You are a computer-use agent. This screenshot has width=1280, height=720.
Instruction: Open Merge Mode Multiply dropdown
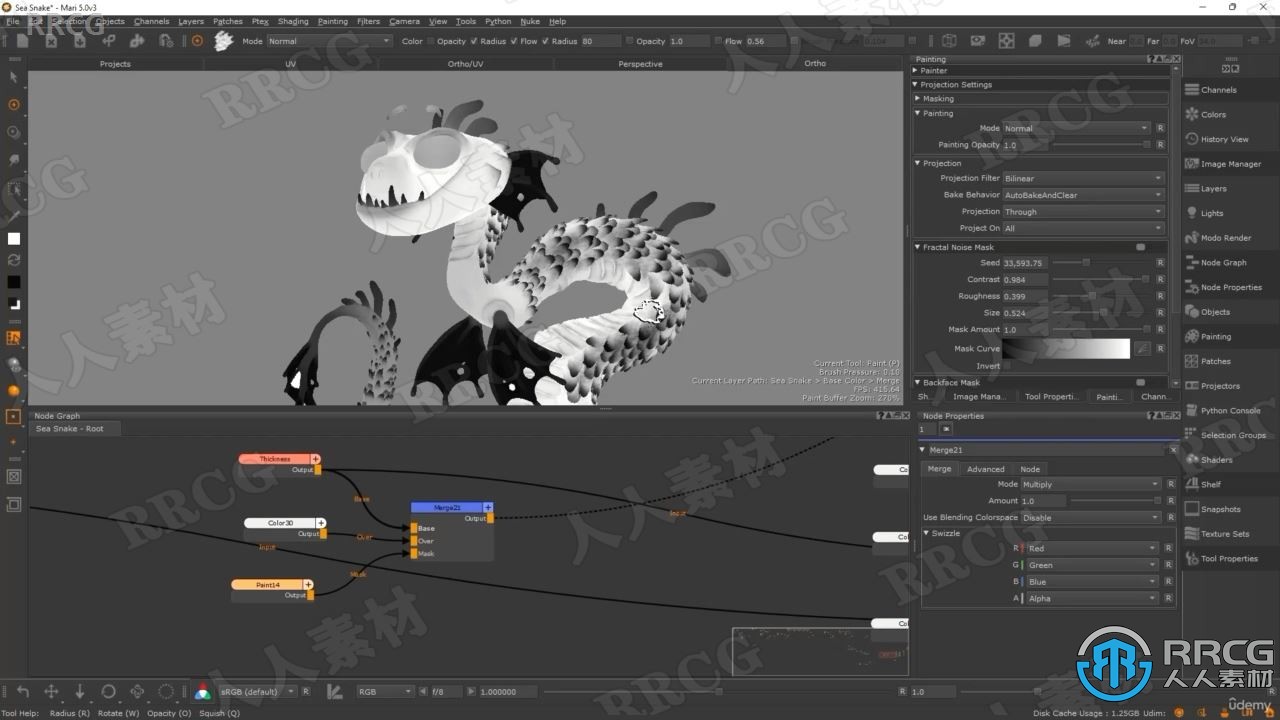1091,484
